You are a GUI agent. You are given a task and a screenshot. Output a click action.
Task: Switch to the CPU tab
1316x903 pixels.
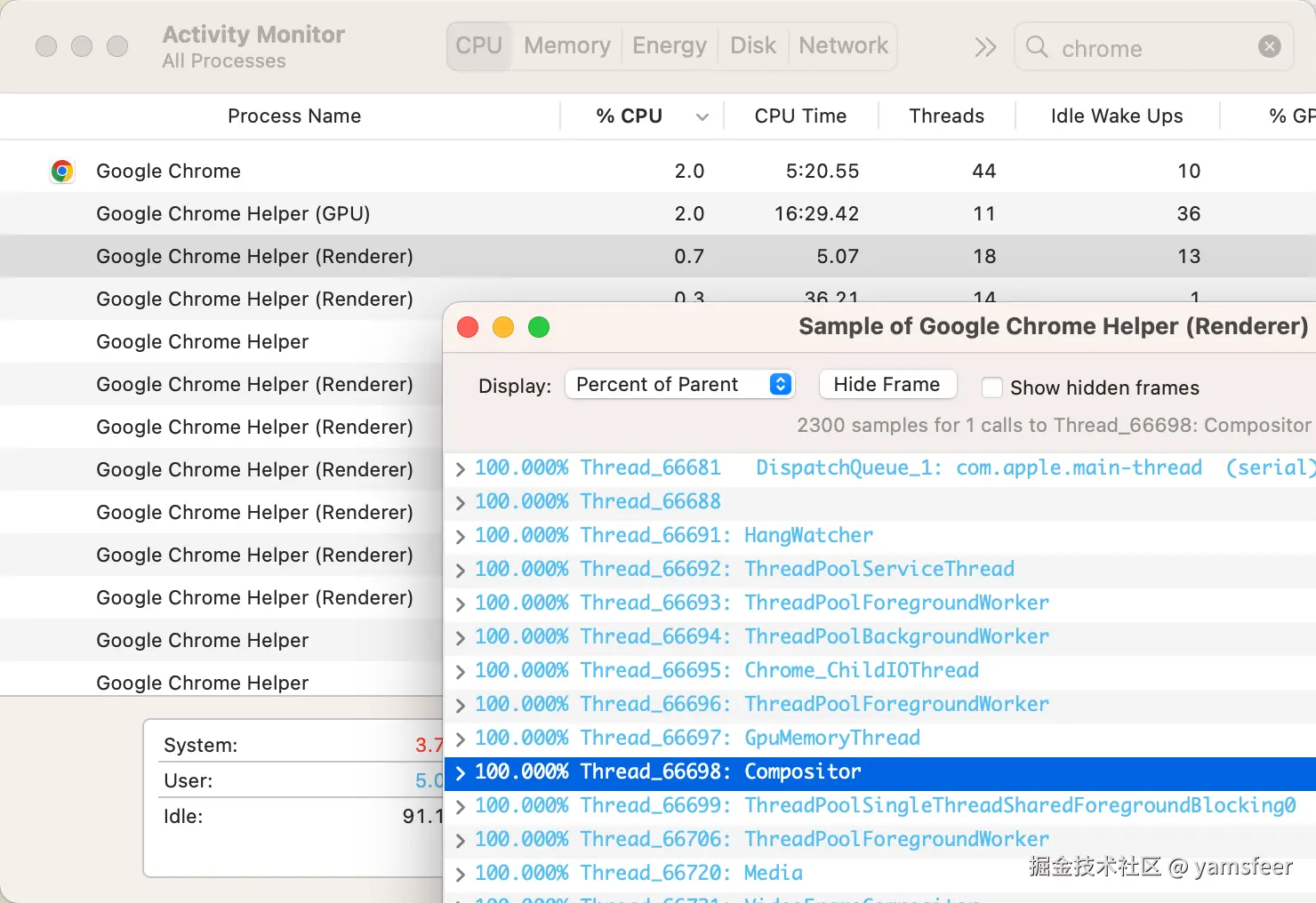(x=479, y=46)
